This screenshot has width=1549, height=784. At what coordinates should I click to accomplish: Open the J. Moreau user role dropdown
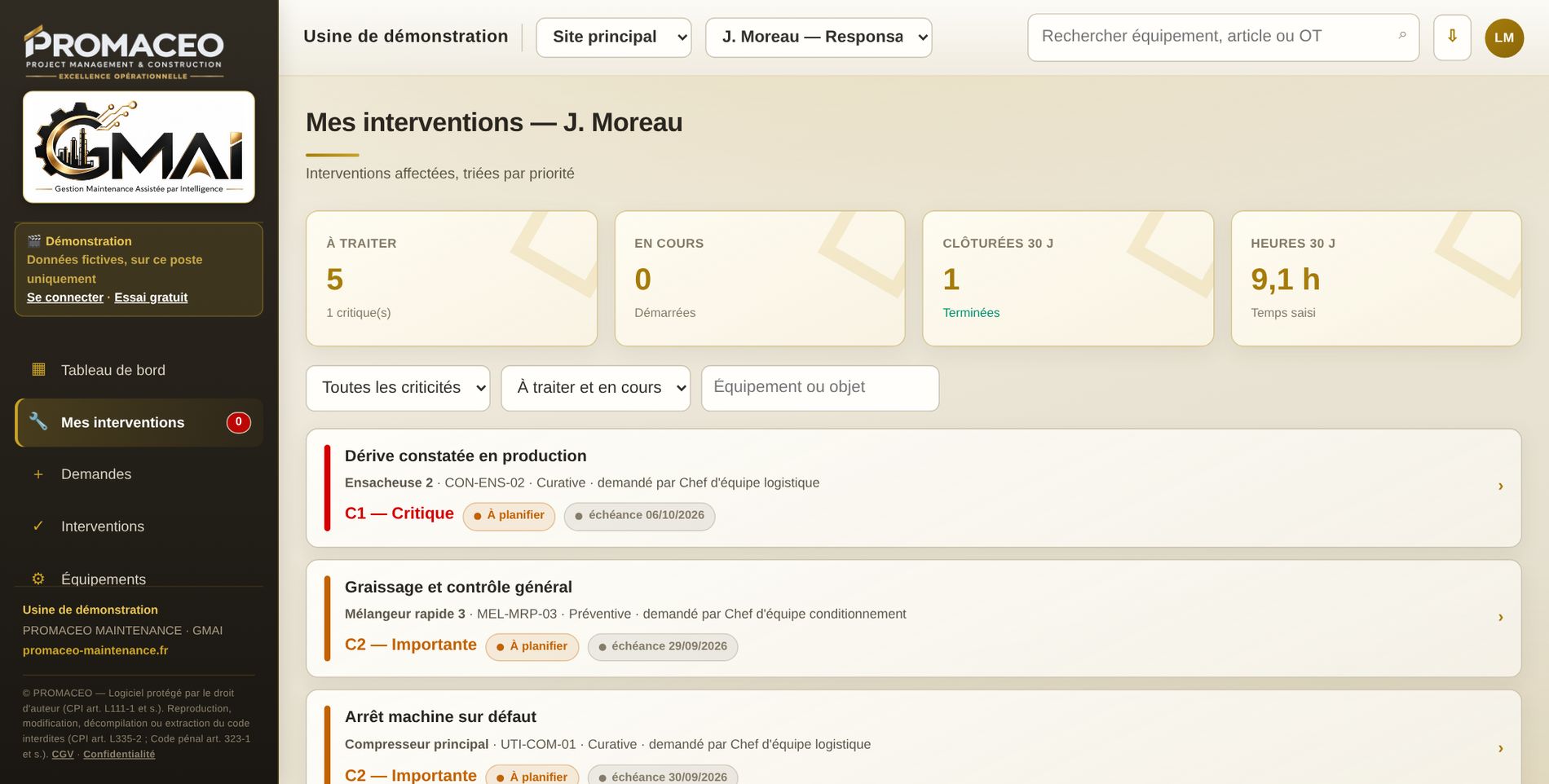point(819,37)
